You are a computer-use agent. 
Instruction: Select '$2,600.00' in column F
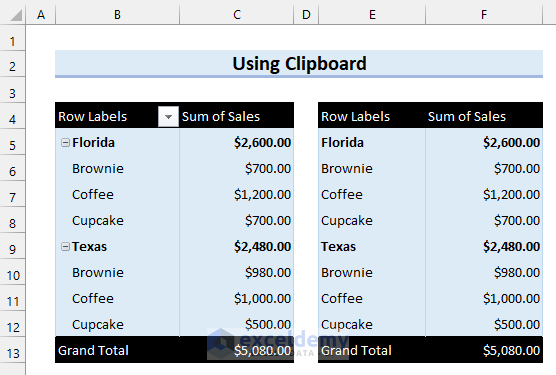pyautogui.click(x=484, y=142)
